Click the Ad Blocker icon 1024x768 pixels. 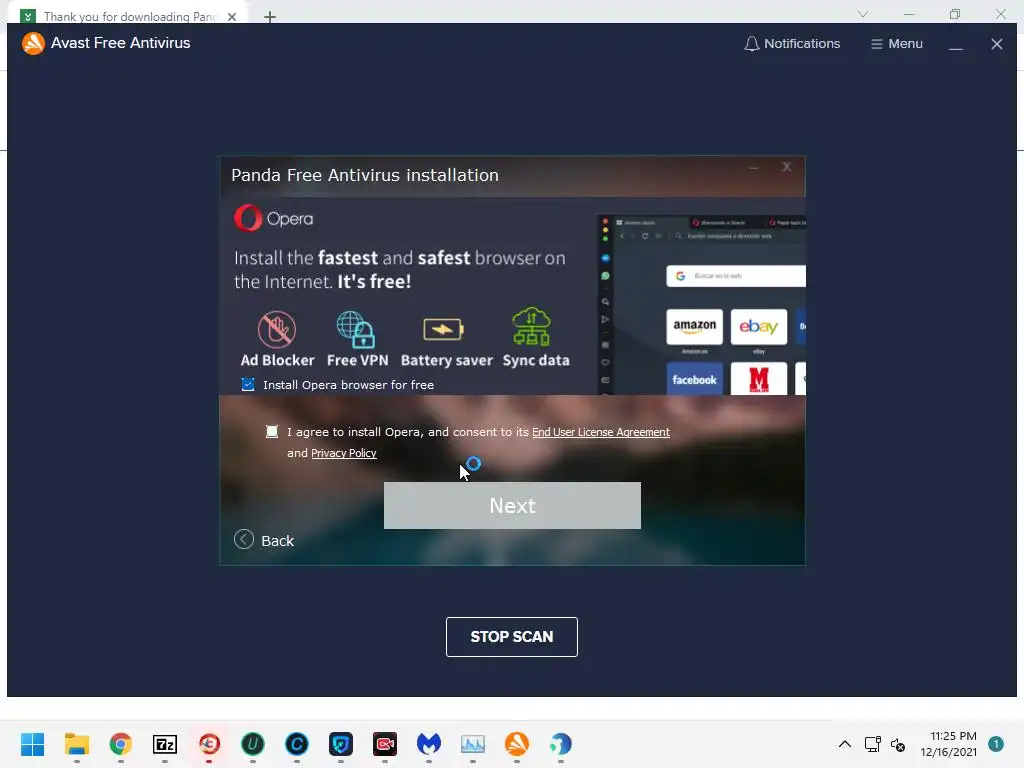277,329
